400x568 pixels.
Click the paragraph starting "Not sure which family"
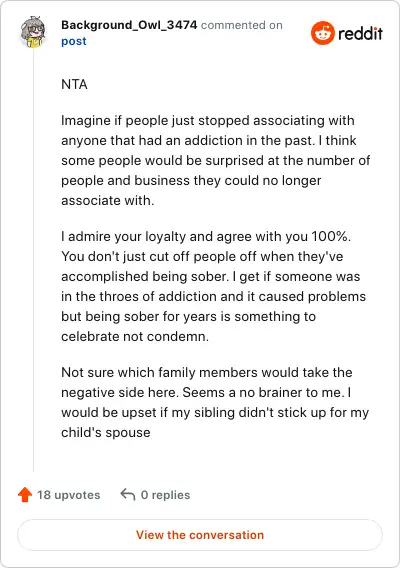[x=215, y=402]
